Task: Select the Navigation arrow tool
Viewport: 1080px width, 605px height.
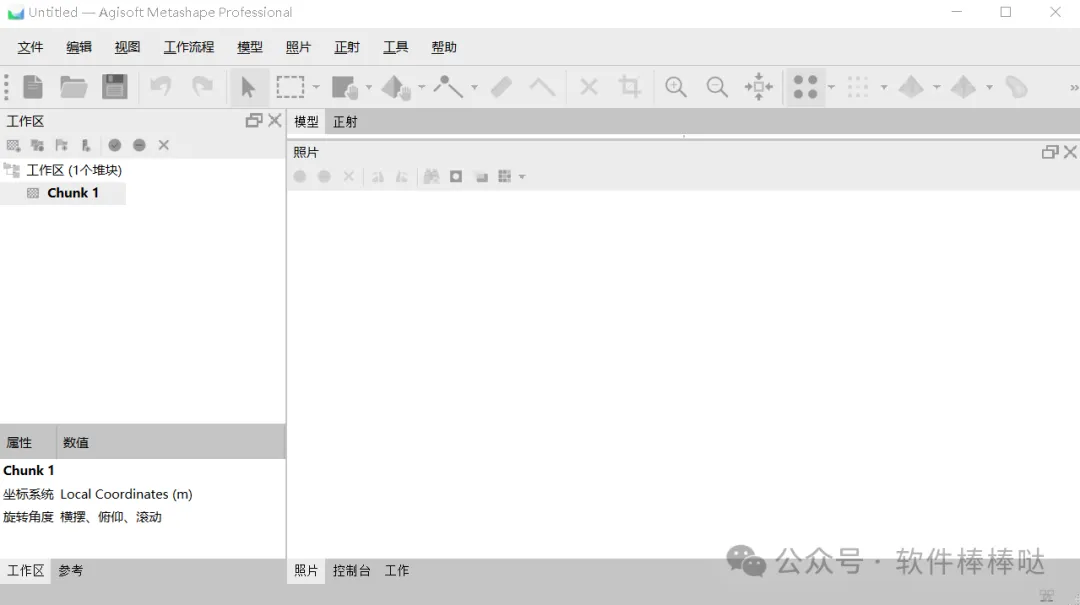Action: tap(248, 87)
